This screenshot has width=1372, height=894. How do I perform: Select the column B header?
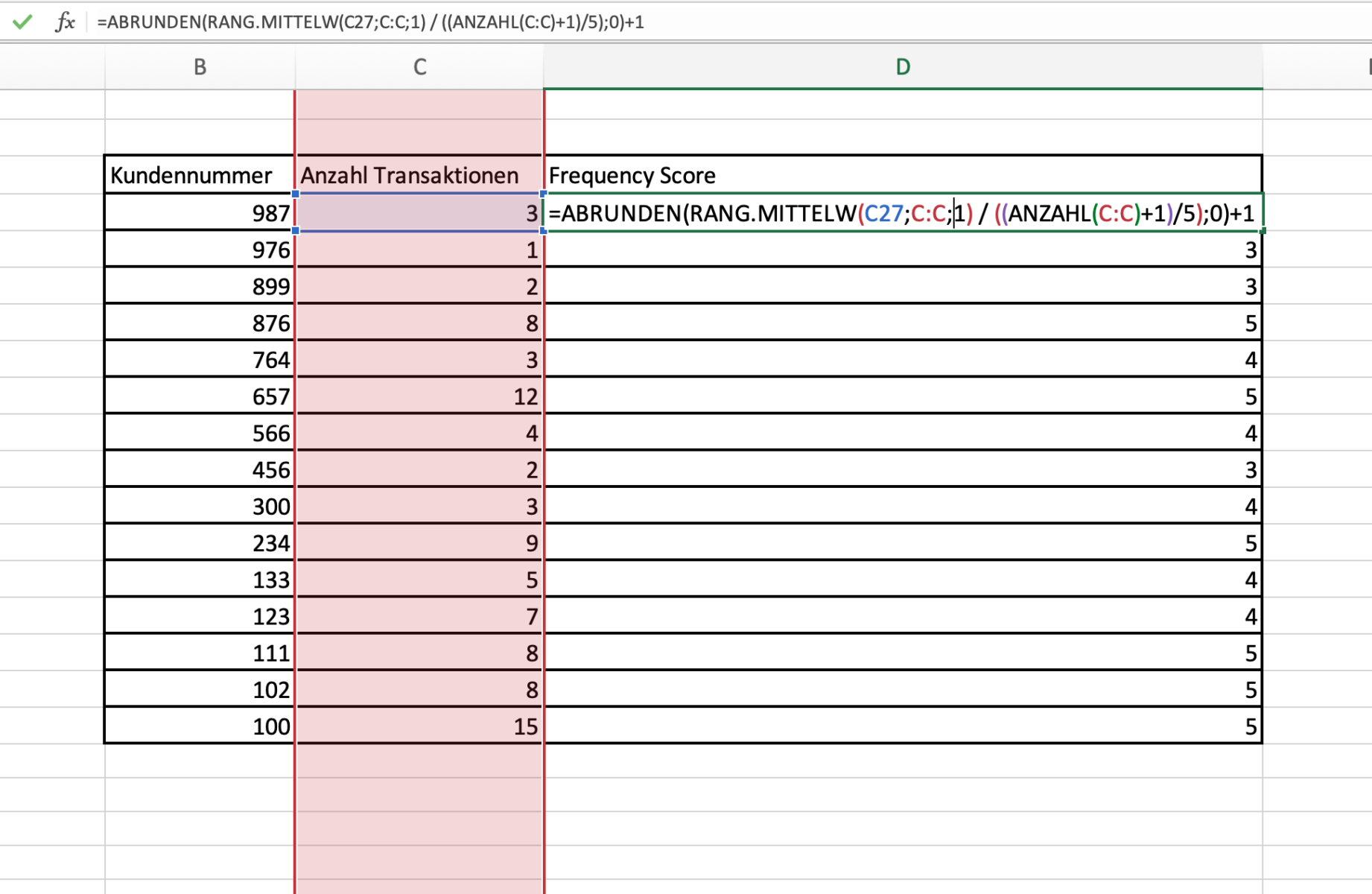click(200, 67)
